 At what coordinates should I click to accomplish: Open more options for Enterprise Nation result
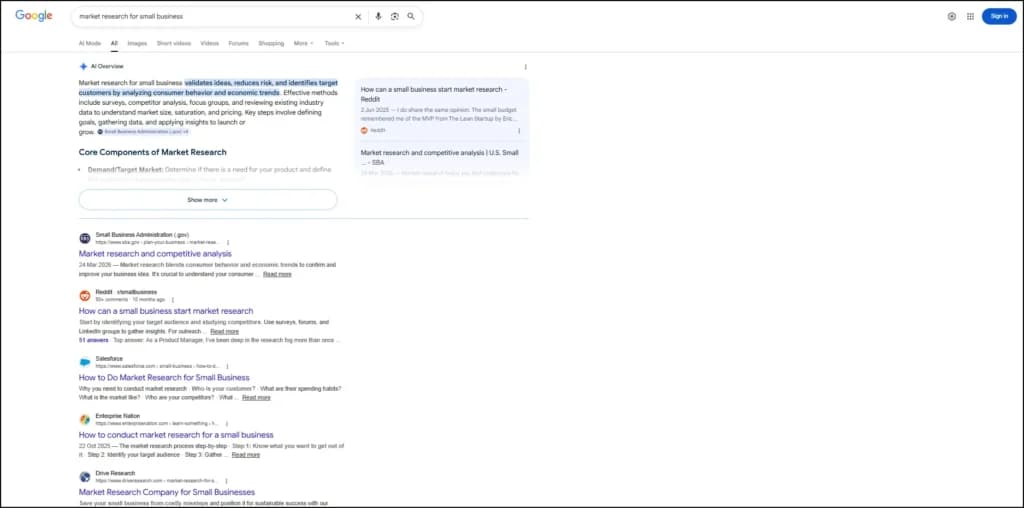pos(227,424)
